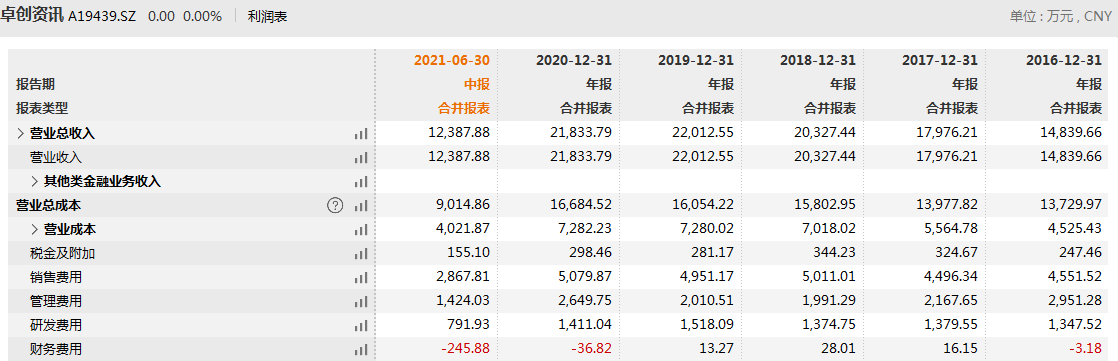The height and width of the screenshot is (361, 1118).
Task: Open chart icon for 管理费用 row
Action: (361, 302)
